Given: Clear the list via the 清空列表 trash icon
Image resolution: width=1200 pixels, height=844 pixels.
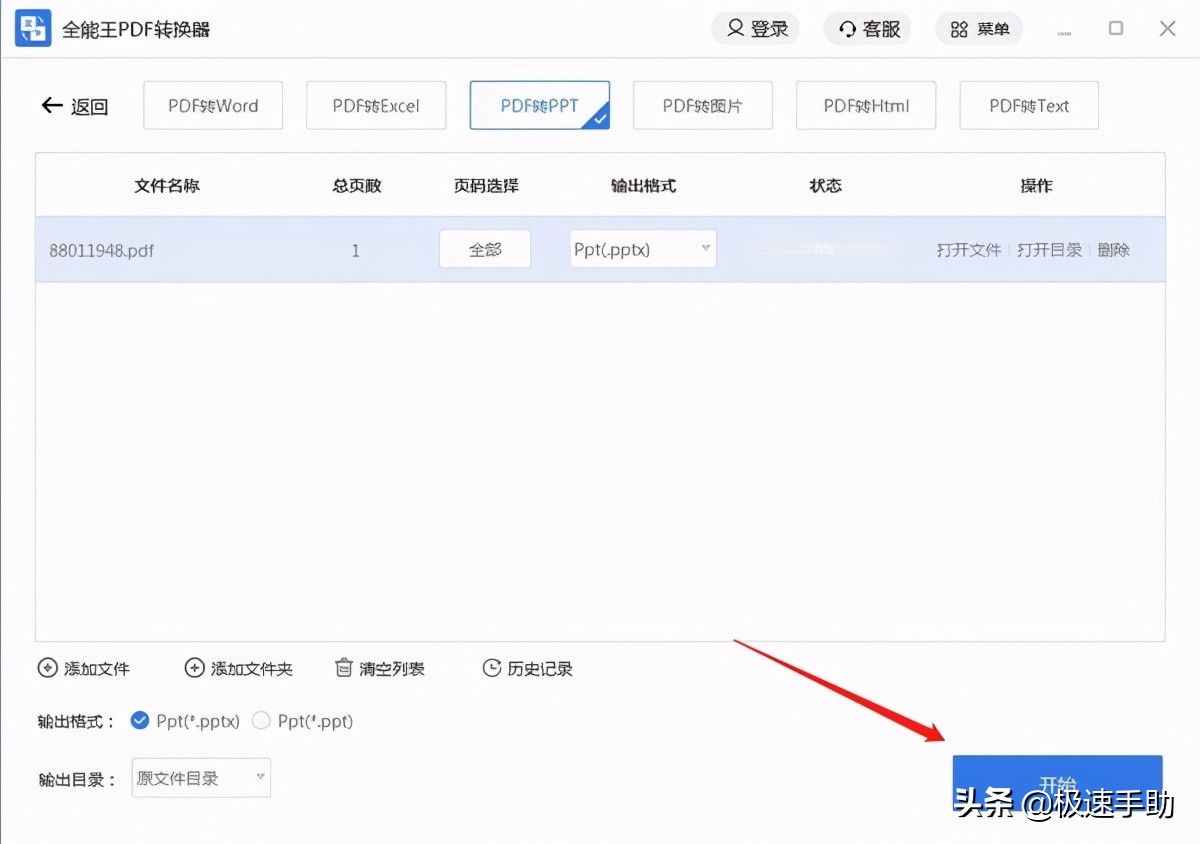Looking at the screenshot, I should (343, 668).
